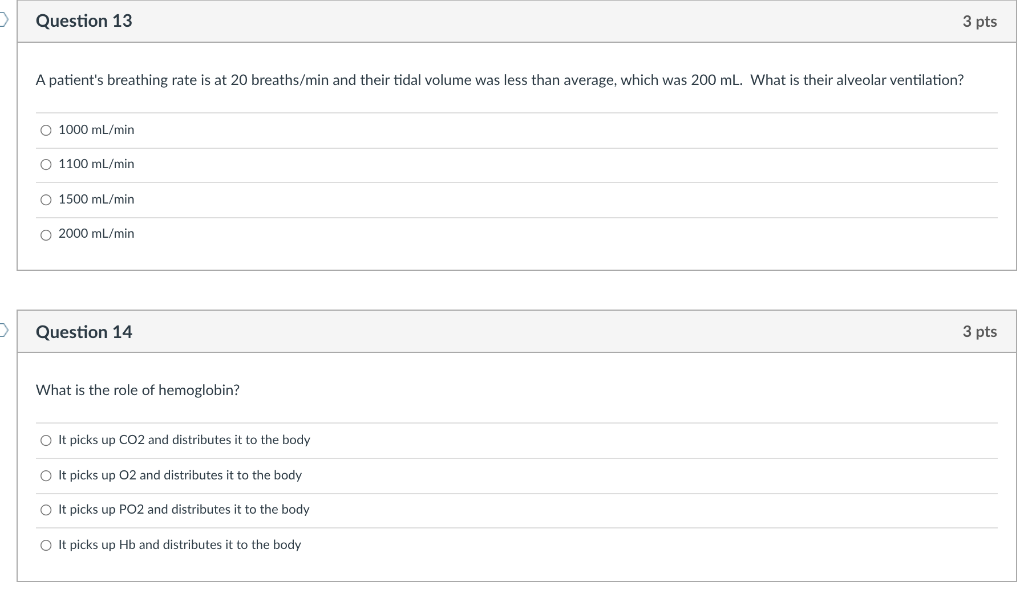Click the alveolar ventilation question text
The width and height of the screenshot is (1024, 602).
pos(500,80)
